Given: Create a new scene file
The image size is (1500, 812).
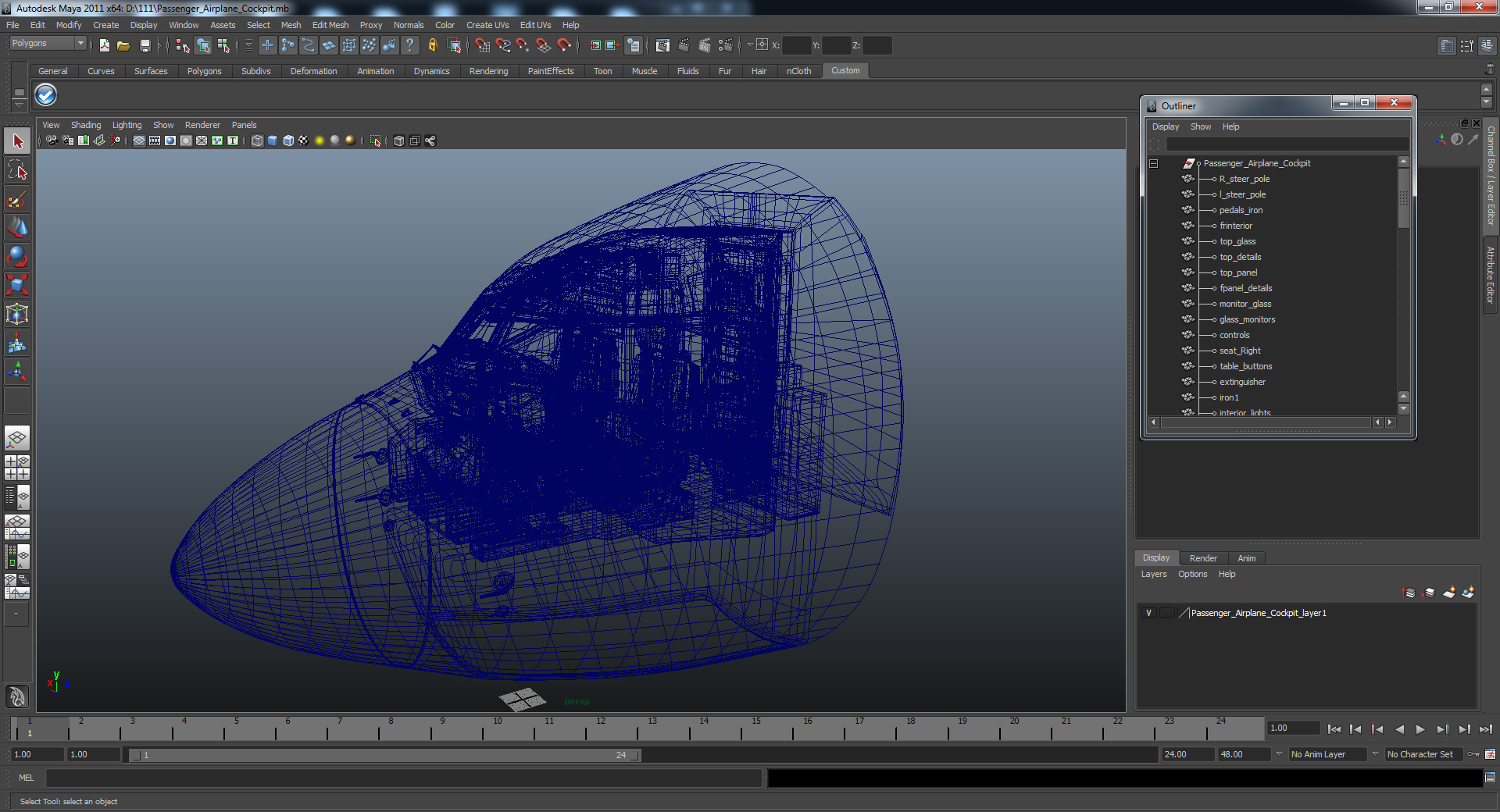Looking at the screenshot, I should click(105, 45).
